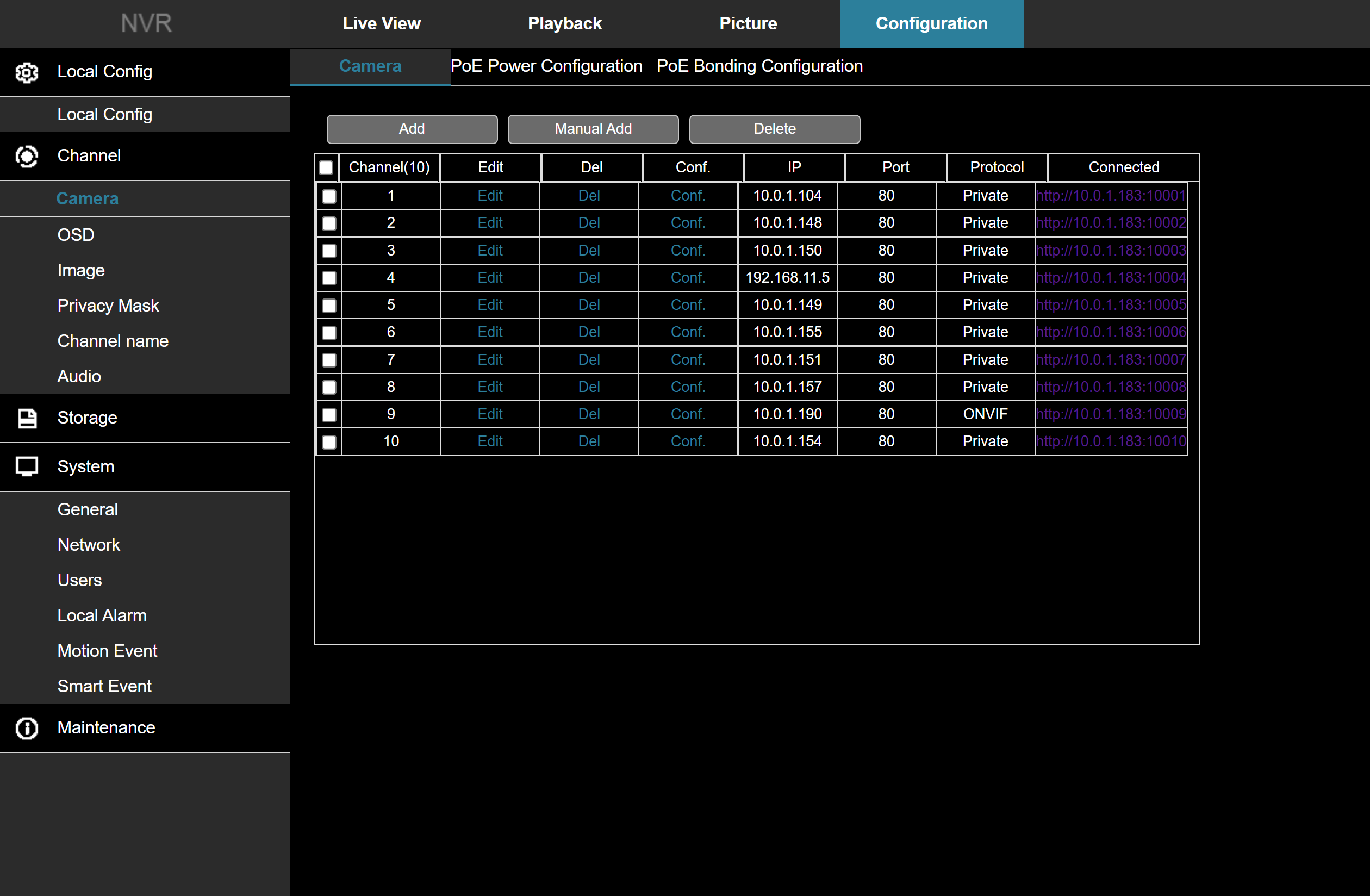Expand the Maintenance section

pyautogui.click(x=106, y=728)
